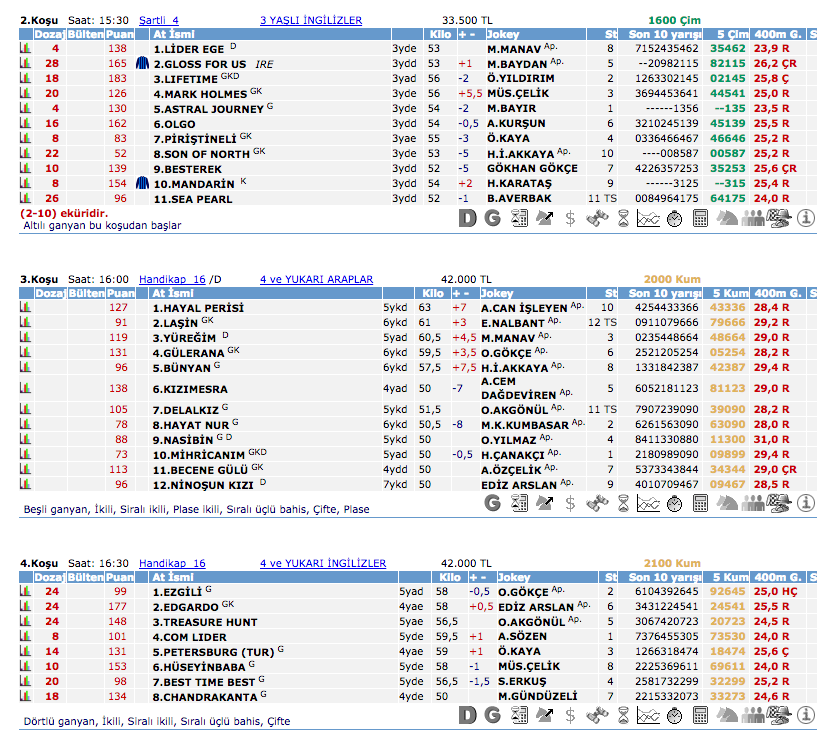Click the 3 YAŞLI İNGİLİZLER link

pyautogui.click(x=311, y=20)
